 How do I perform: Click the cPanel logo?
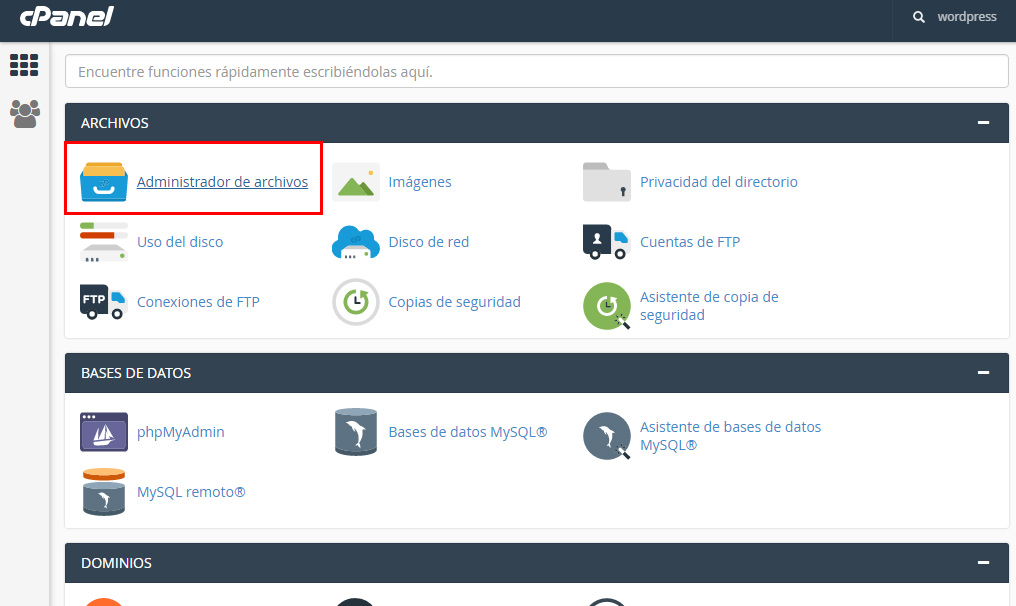[67, 16]
